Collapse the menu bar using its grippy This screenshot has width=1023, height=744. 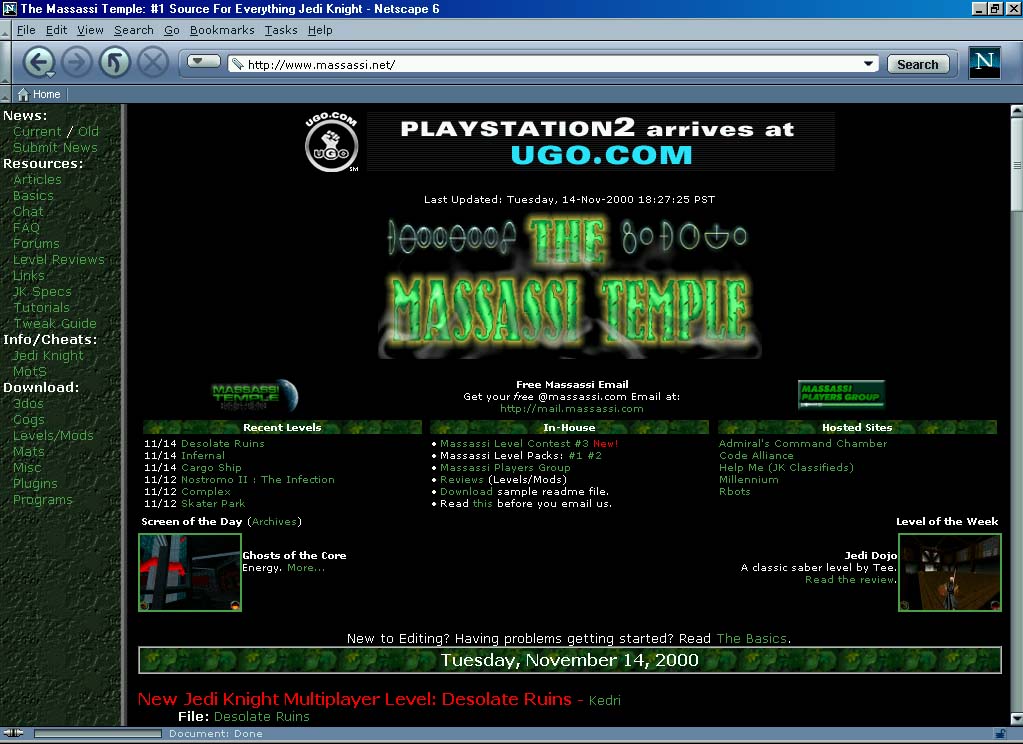point(5,30)
